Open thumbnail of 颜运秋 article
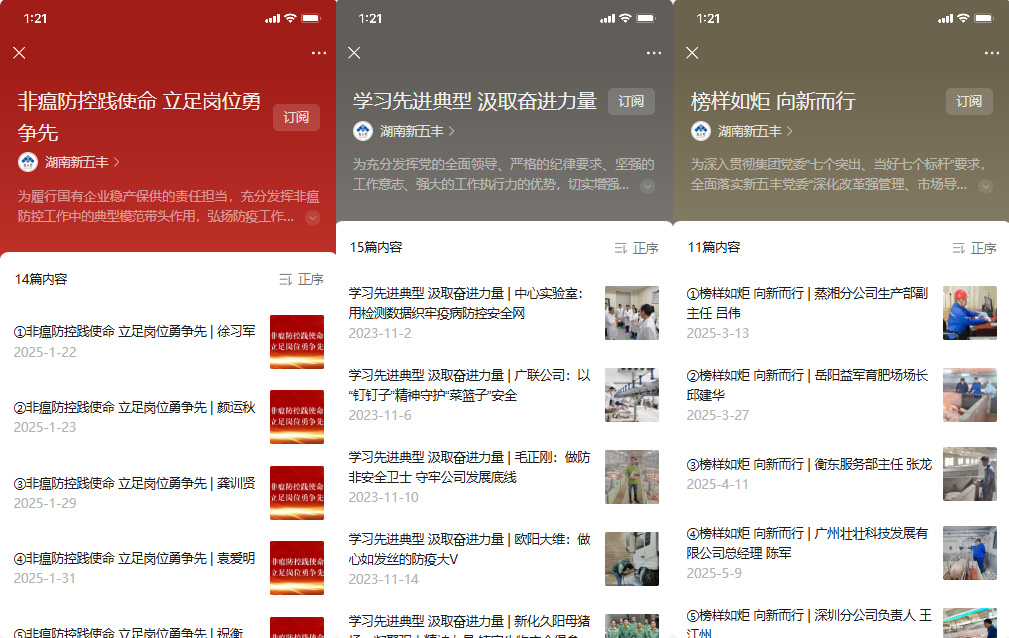The width and height of the screenshot is (1009, 638). (297, 417)
